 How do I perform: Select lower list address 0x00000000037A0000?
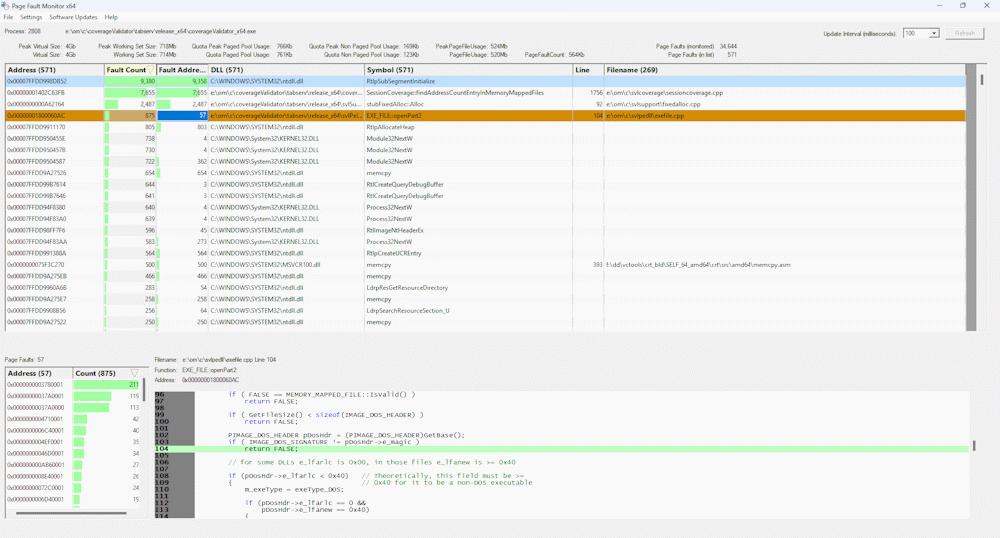click(x=35, y=407)
